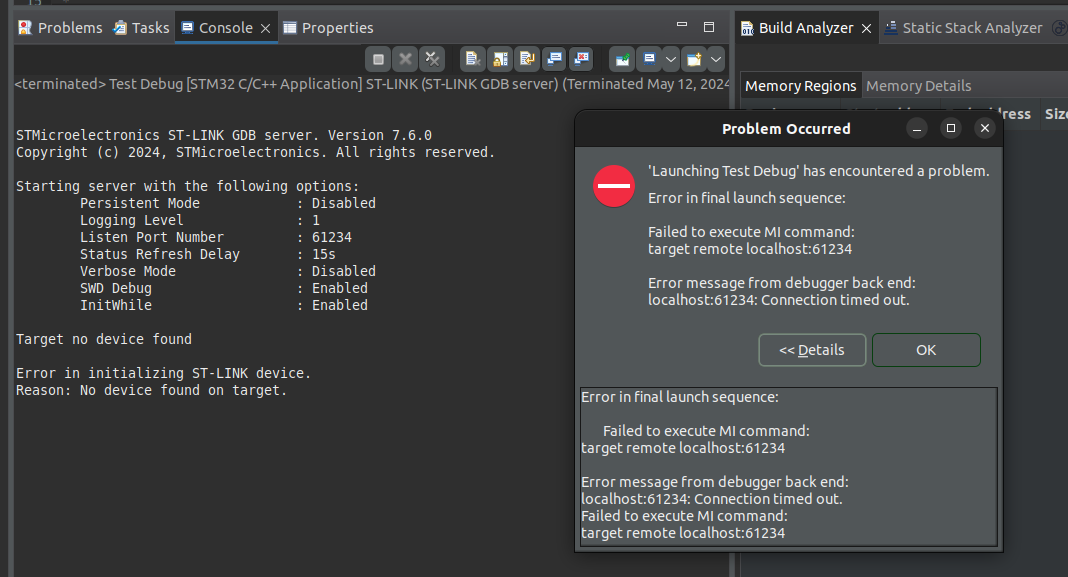Viewport: 1068px width, 577px height.
Task: Remove all terminated launches
Action: point(431,58)
